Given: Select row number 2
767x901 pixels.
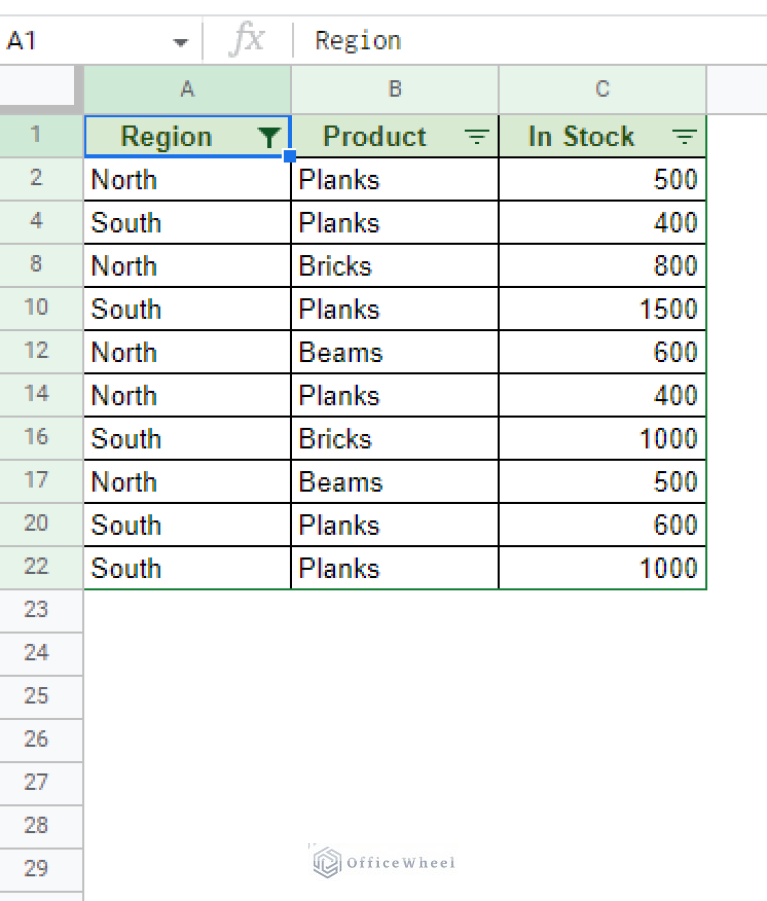Looking at the screenshot, I should click(40, 179).
